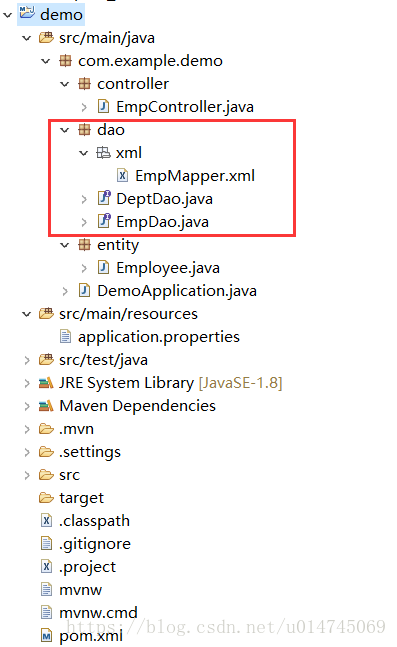Click the Maven Dependencies library icon
Viewport: 397px width, 647px height.
pyautogui.click(x=46, y=406)
